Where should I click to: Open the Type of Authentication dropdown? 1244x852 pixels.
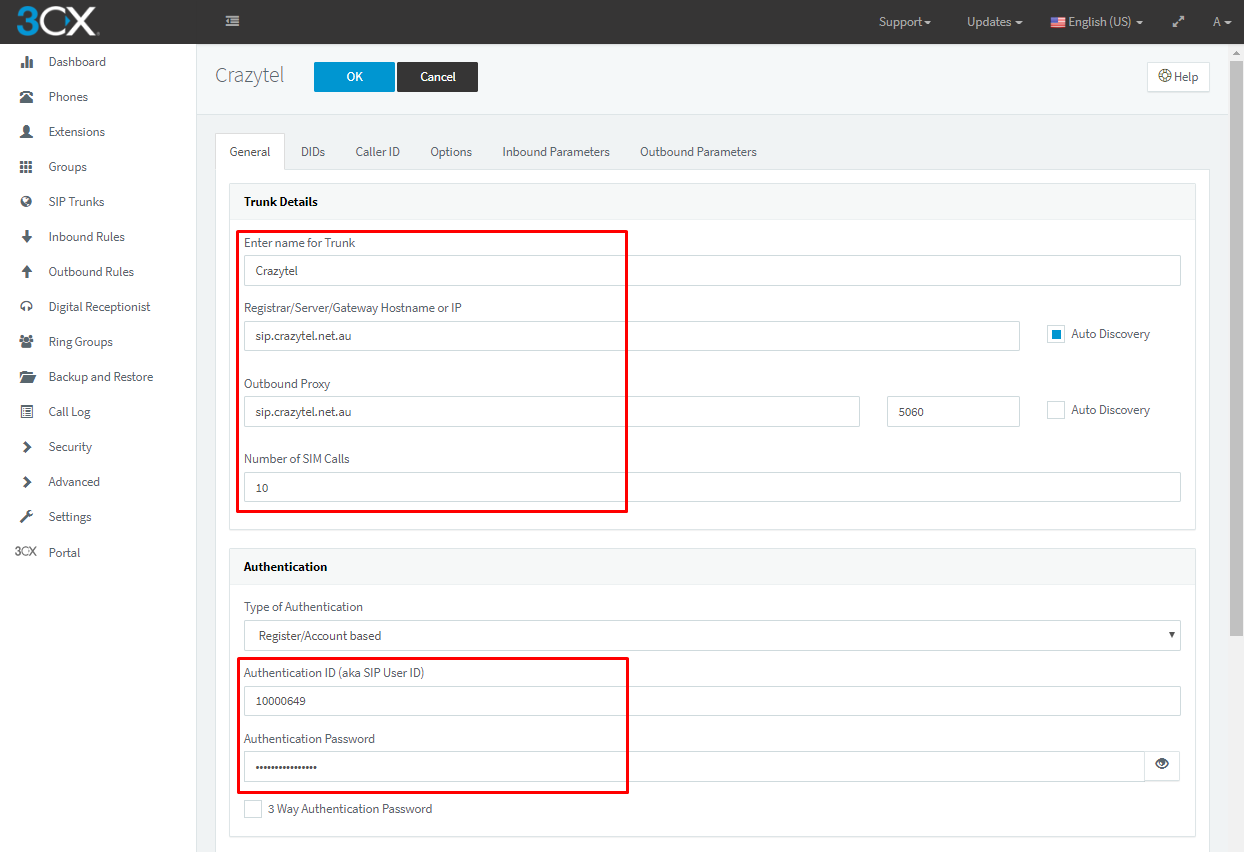(711, 636)
